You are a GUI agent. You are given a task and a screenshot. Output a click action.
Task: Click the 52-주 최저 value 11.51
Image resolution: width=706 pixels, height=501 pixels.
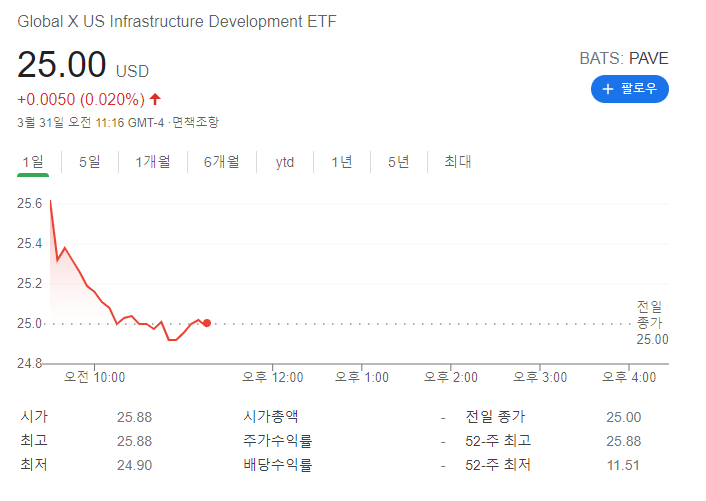click(x=623, y=465)
